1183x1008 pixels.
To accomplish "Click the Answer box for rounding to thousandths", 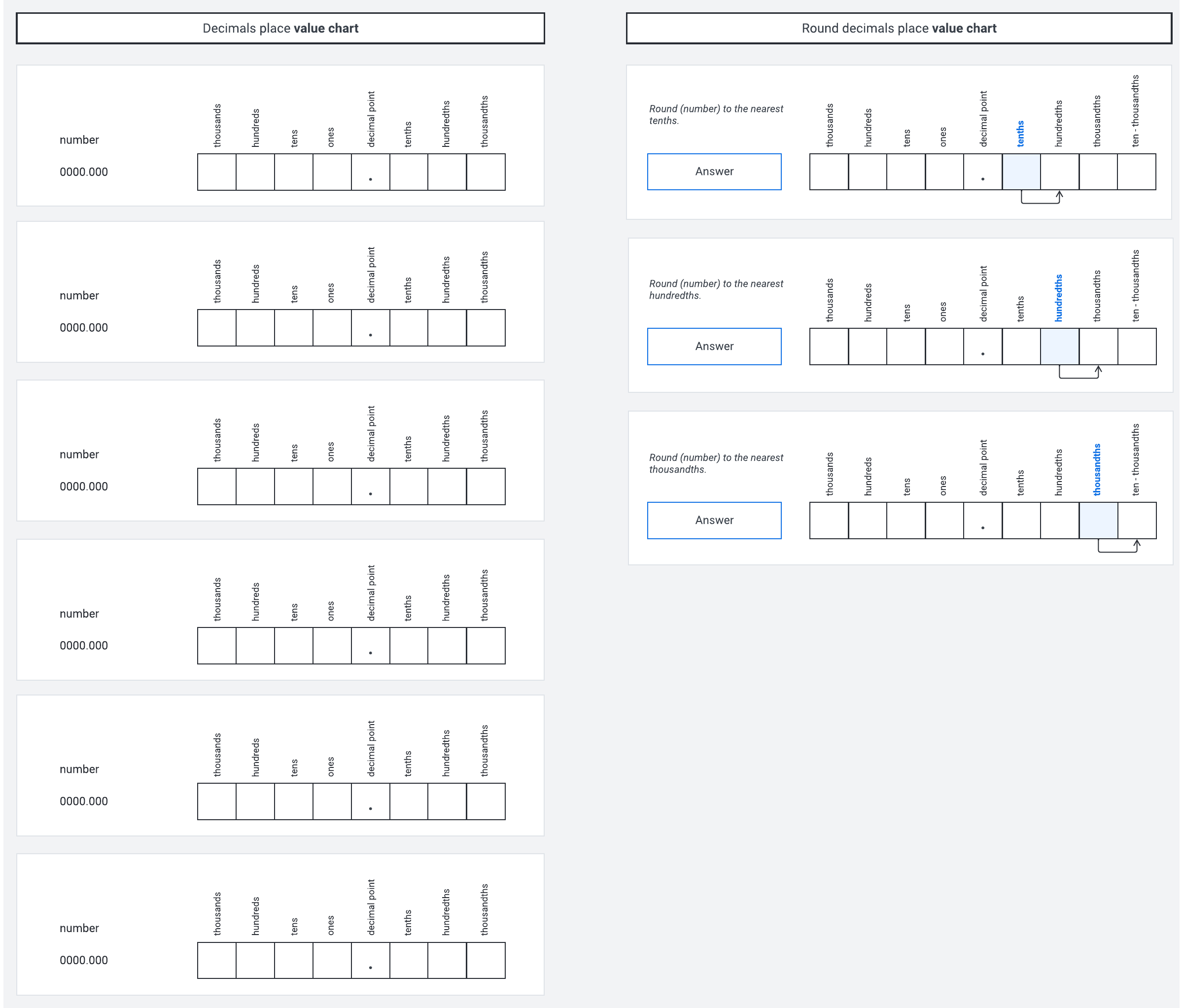I will pyautogui.click(x=714, y=521).
